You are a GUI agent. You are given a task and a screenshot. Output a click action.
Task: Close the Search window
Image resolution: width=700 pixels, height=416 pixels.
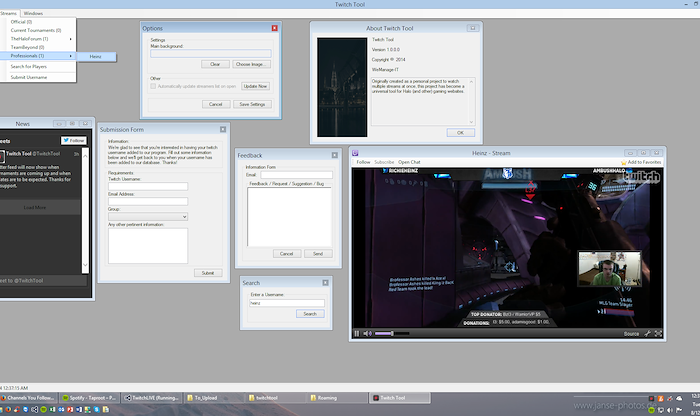(325, 283)
